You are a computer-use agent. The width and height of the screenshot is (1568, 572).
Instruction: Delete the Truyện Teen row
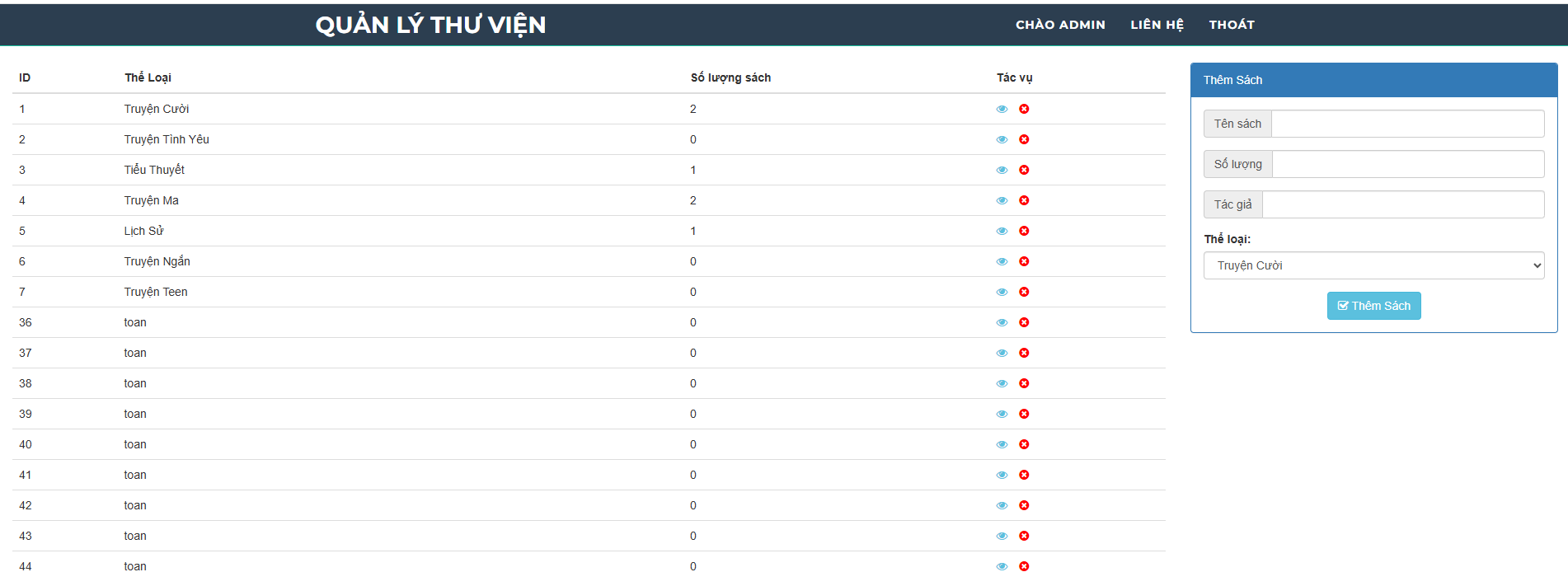click(x=1024, y=292)
